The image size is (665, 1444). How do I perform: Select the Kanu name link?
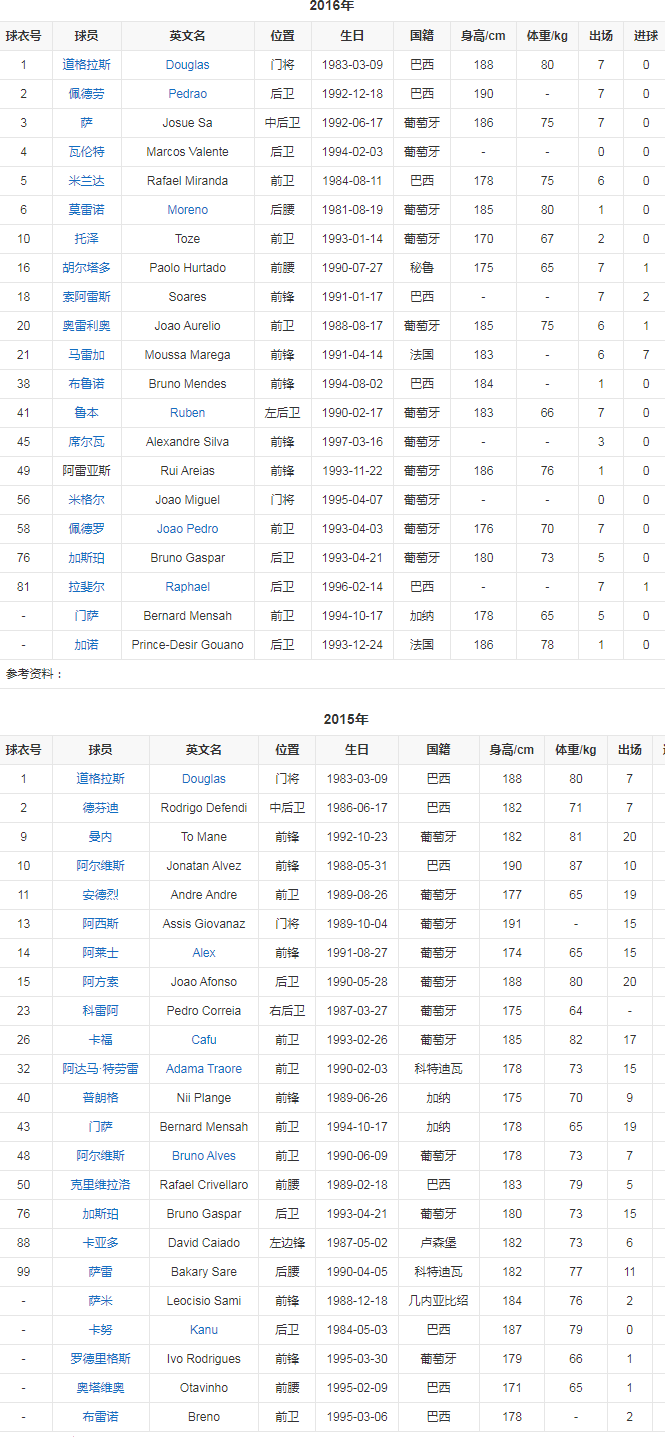tap(204, 1330)
